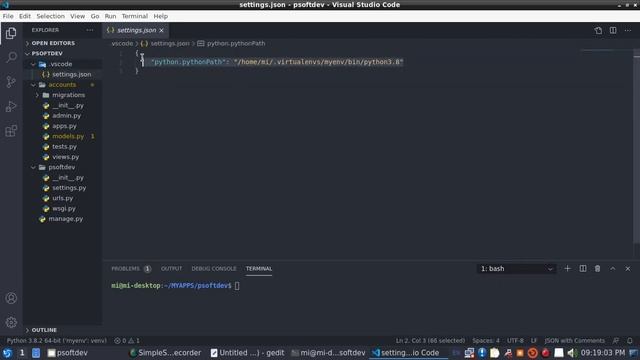This screenshot has height=360, width=640.
Task: Open the Accounts menu icon
Action: coord(11,298)
